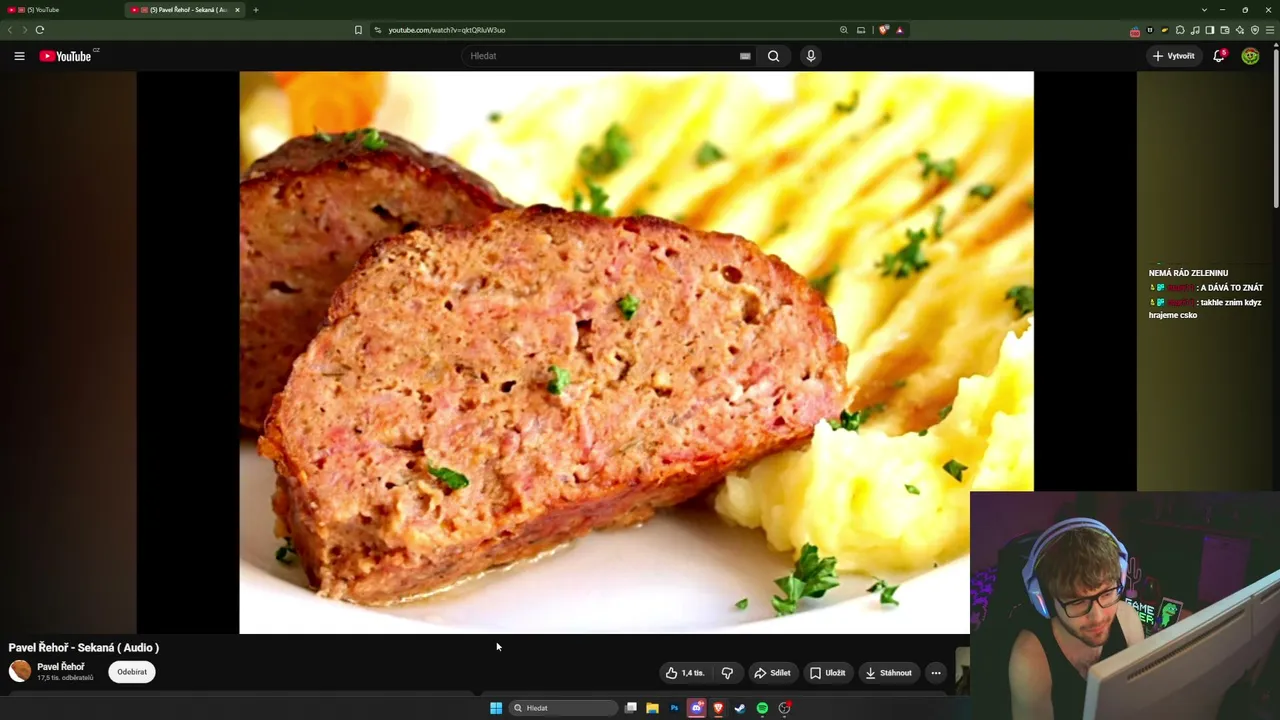Like the video with 1,4 tis. likes
Image resolution: width=1280 pixels, height=720 pixels.
685,673
